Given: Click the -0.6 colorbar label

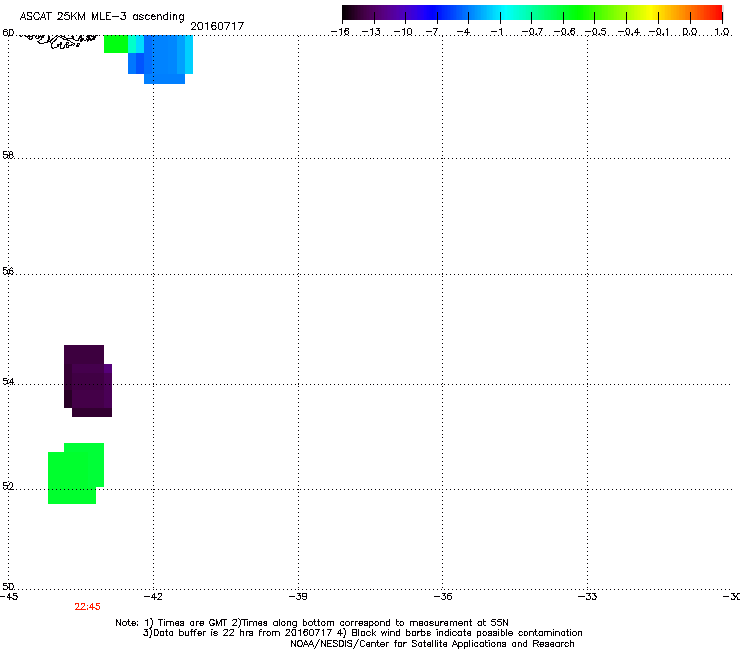Looking at the screenshot, I should click(x=563, y=32).
